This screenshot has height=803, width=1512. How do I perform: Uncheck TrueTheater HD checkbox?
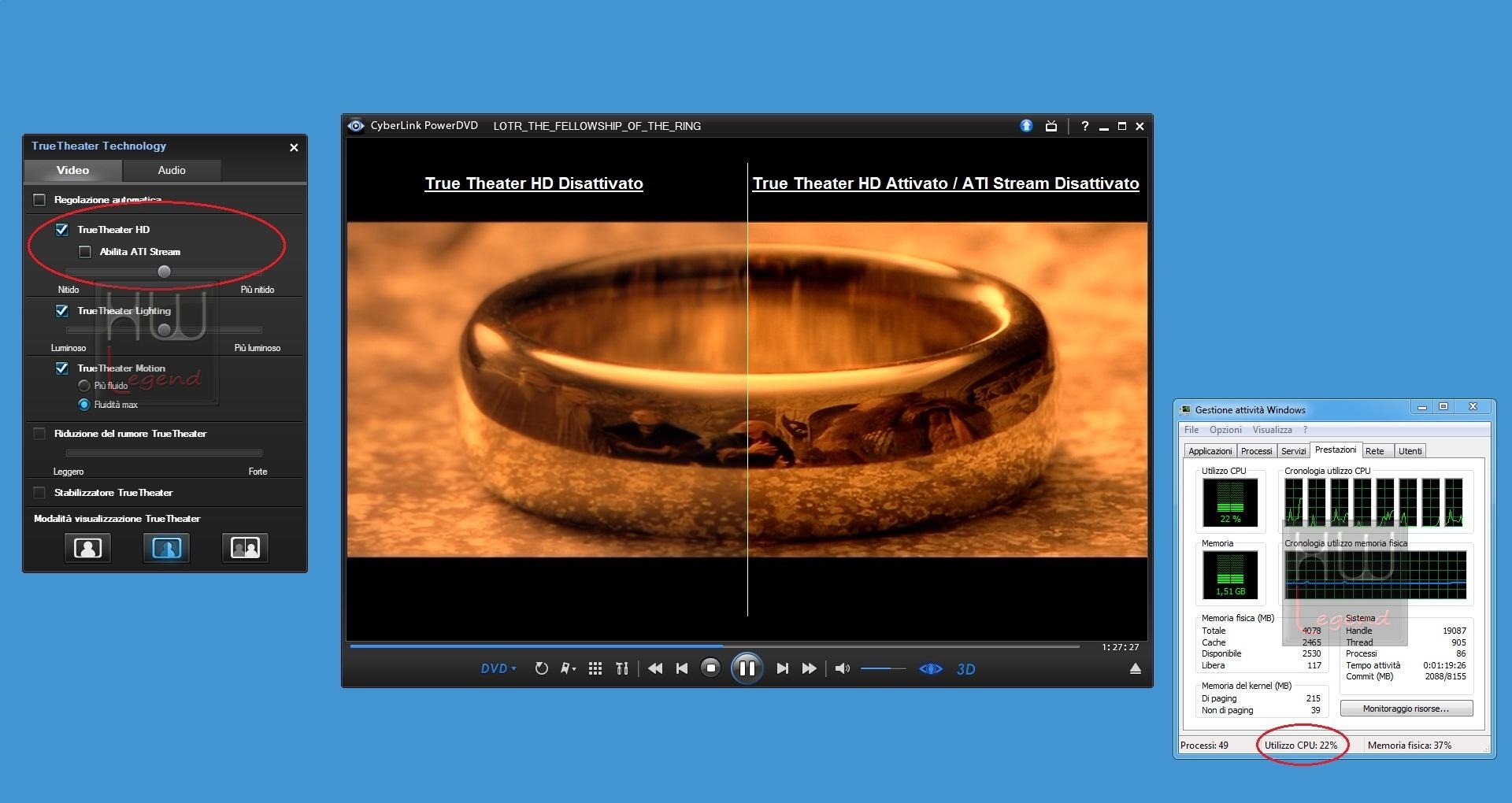point(62,230)
